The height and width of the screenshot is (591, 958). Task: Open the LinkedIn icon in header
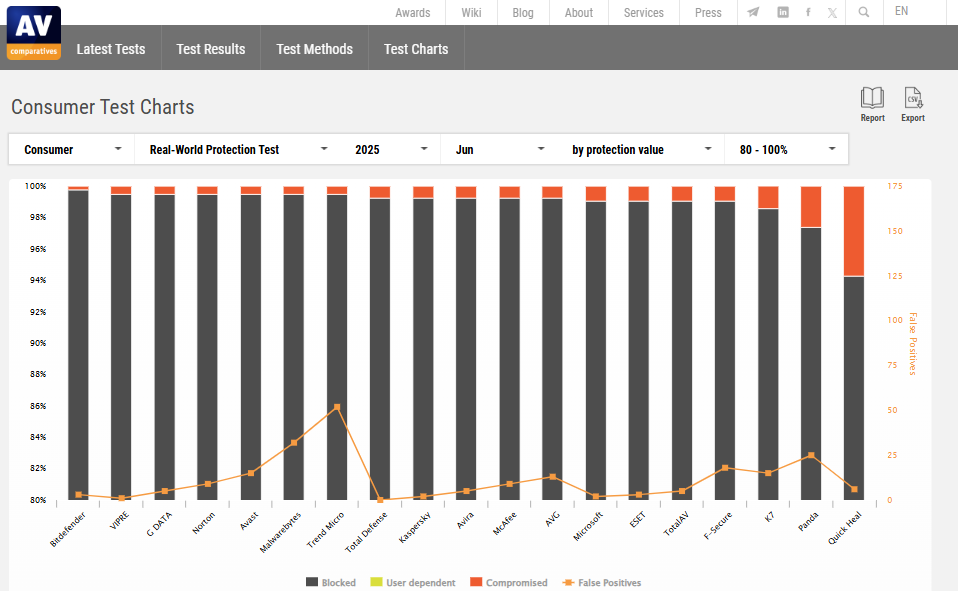point(783,12)
